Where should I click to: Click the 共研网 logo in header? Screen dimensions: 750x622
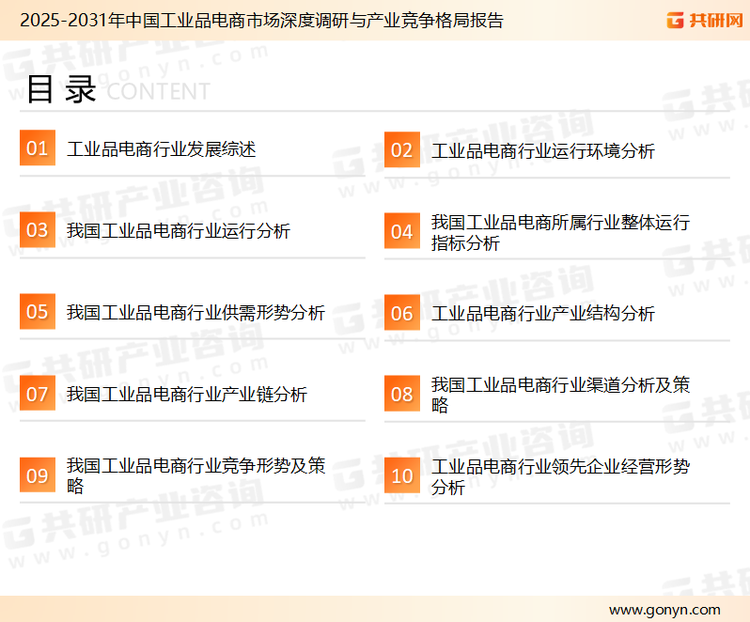(x=705, y=20)
